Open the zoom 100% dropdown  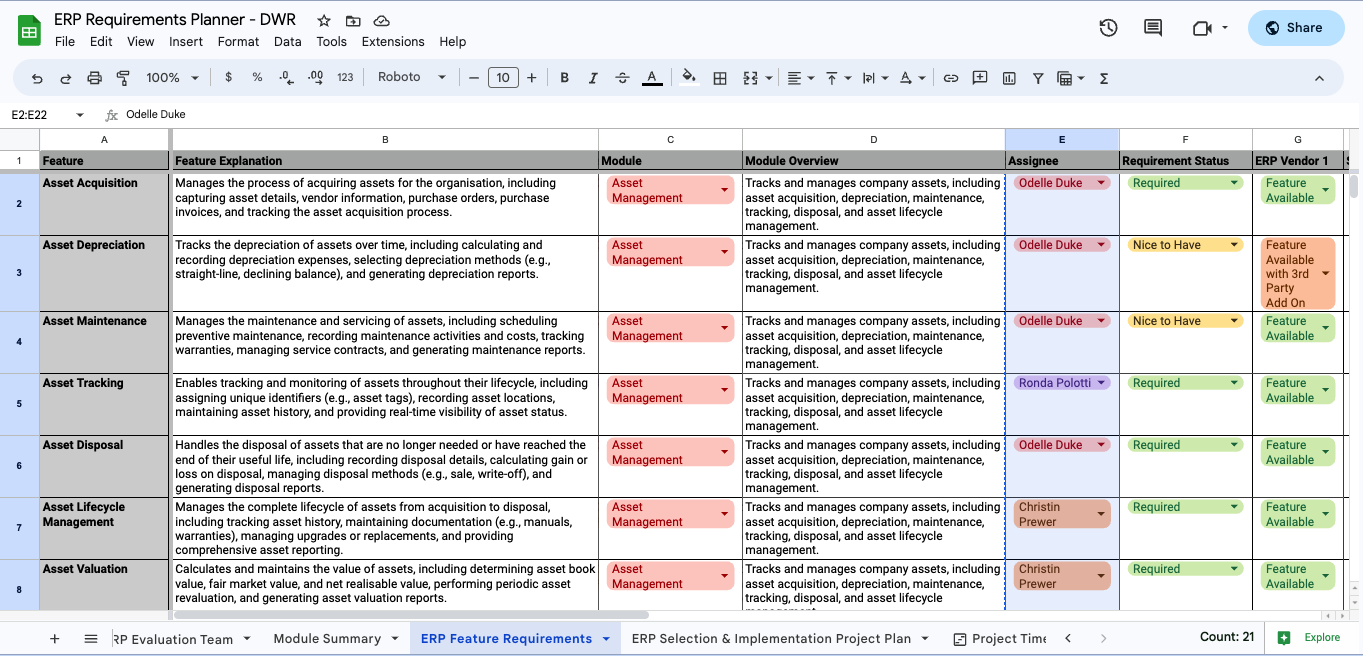[x=172, y=77]
